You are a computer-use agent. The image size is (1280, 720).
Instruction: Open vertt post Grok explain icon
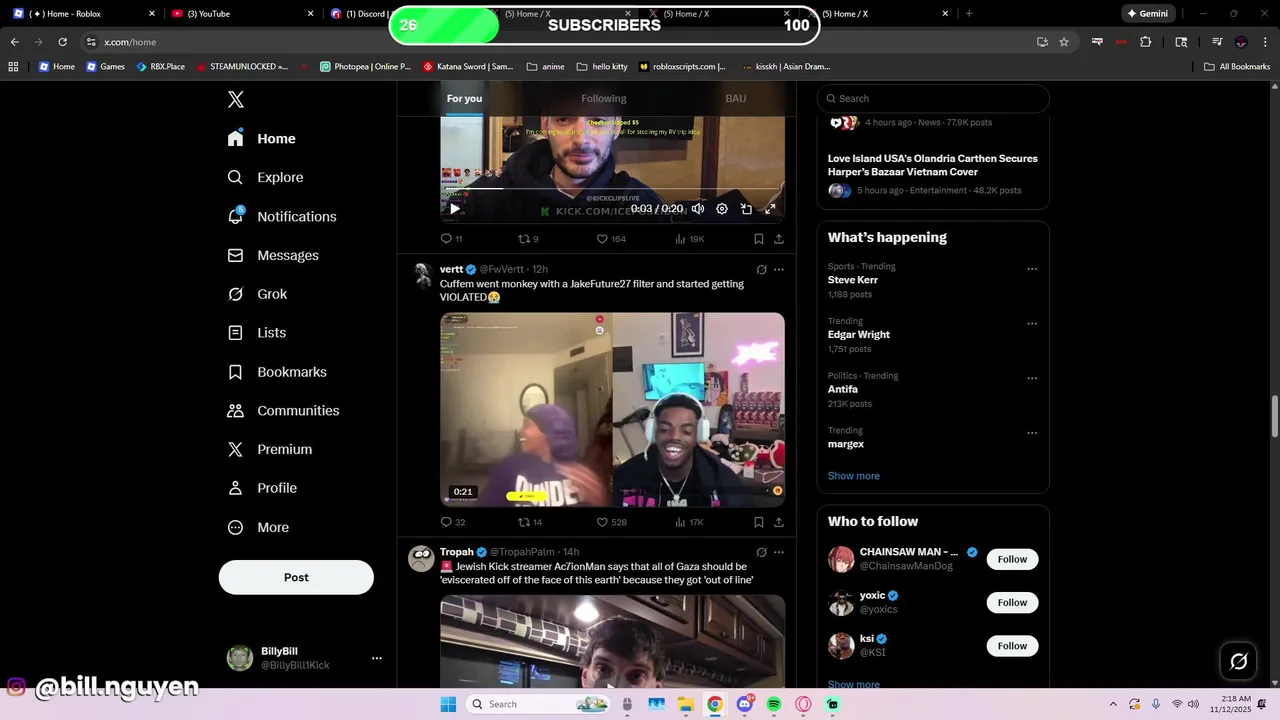point(762,270)
